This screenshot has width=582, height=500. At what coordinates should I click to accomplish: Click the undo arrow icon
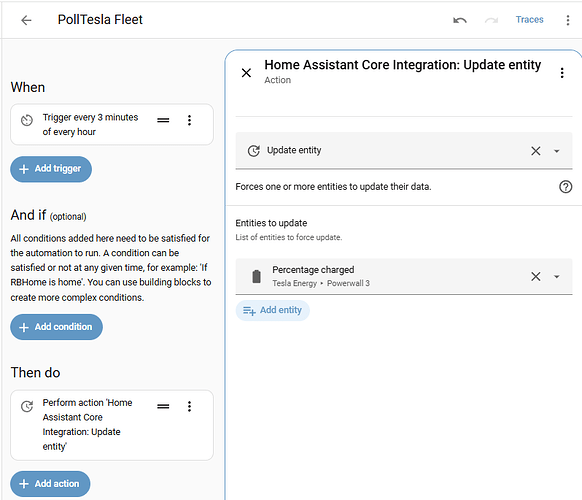460,20
